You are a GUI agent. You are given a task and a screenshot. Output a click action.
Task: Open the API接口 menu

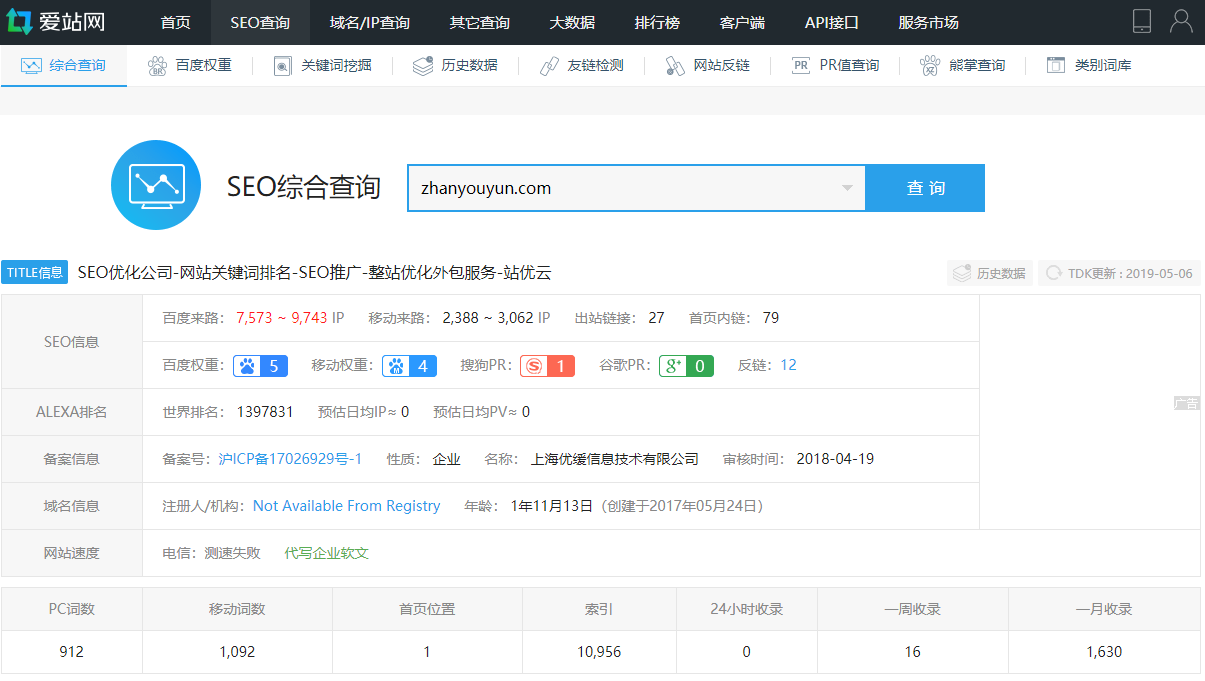[832, 22]
